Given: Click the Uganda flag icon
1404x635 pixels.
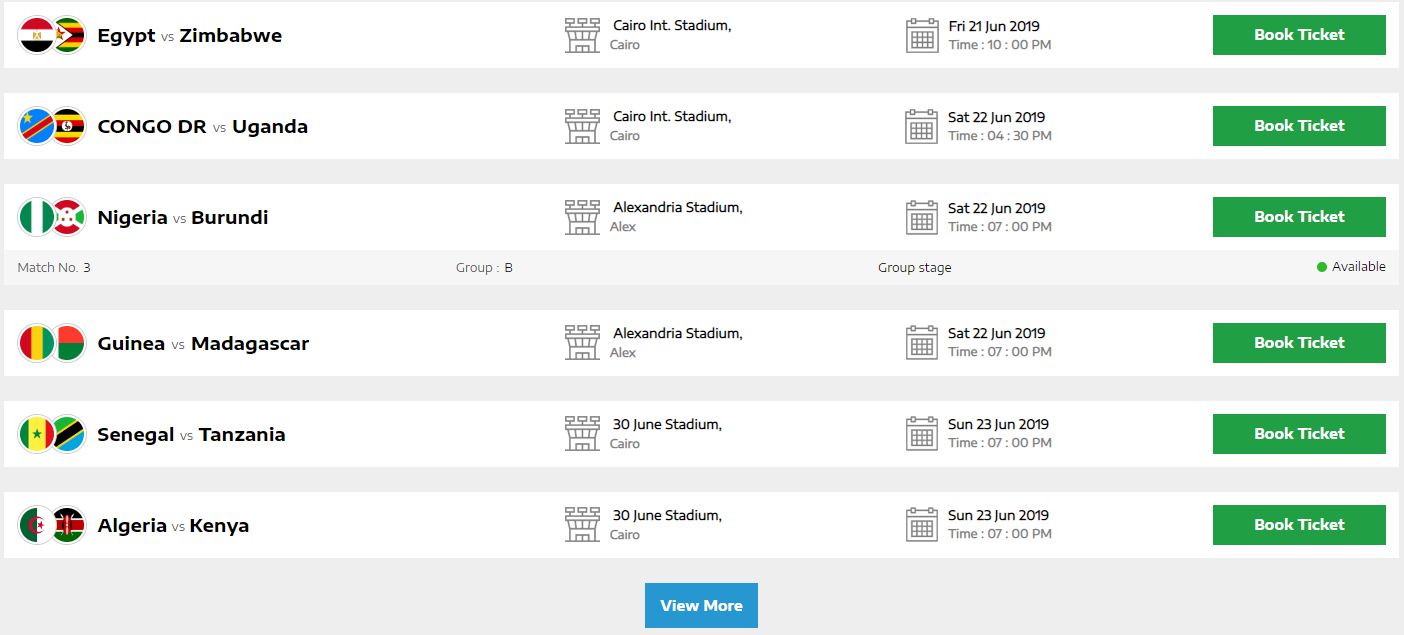Looking at the screenshot, I should 68,126.
